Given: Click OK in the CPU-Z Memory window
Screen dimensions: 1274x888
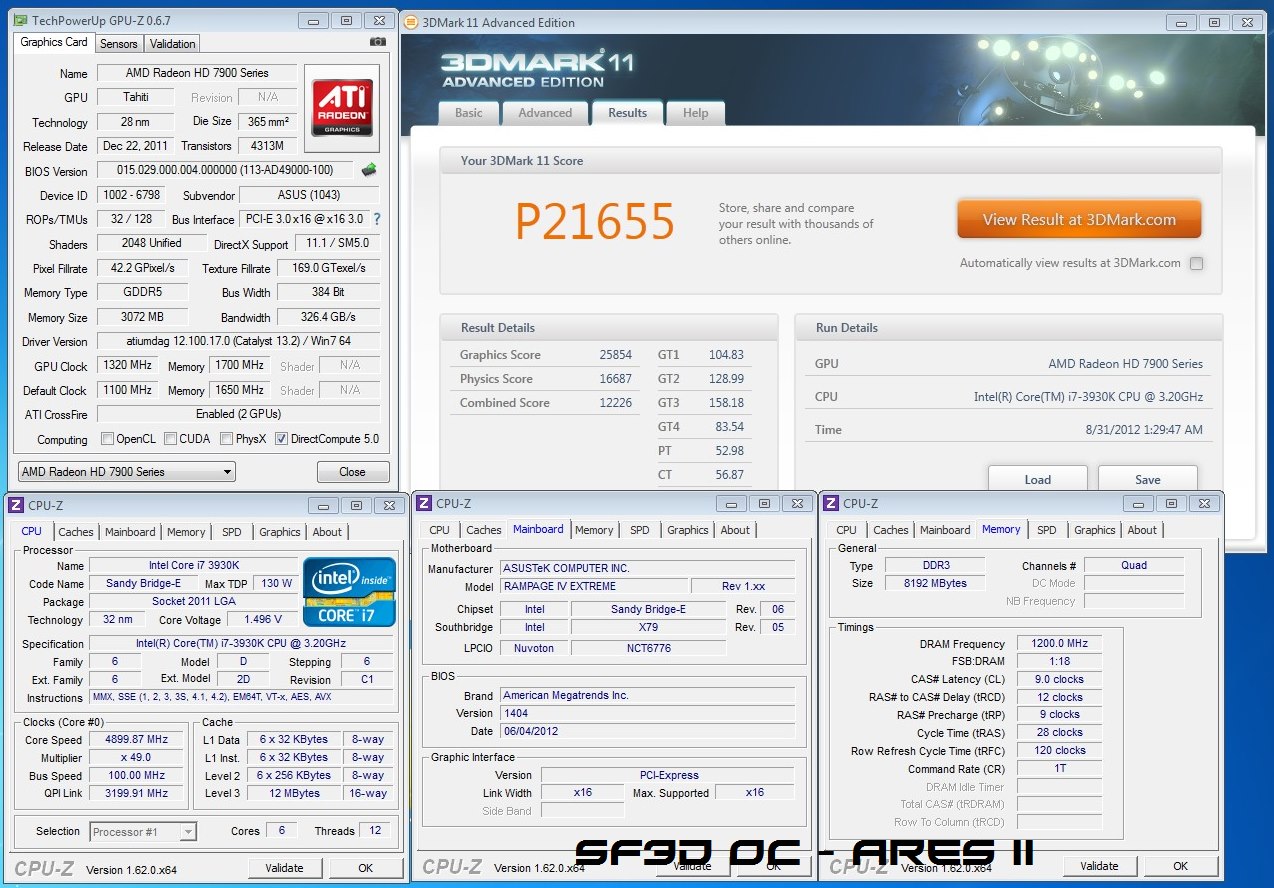Looking at the screenshot, I should click(1181, 866).
